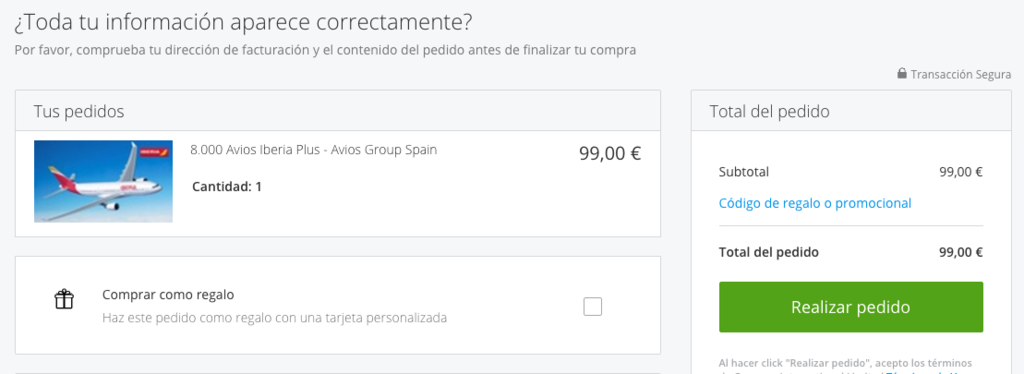Click the Comprar como regalo label
Image resolution: width=1024 pixels, height=374 pixels.
pos(168,294)
